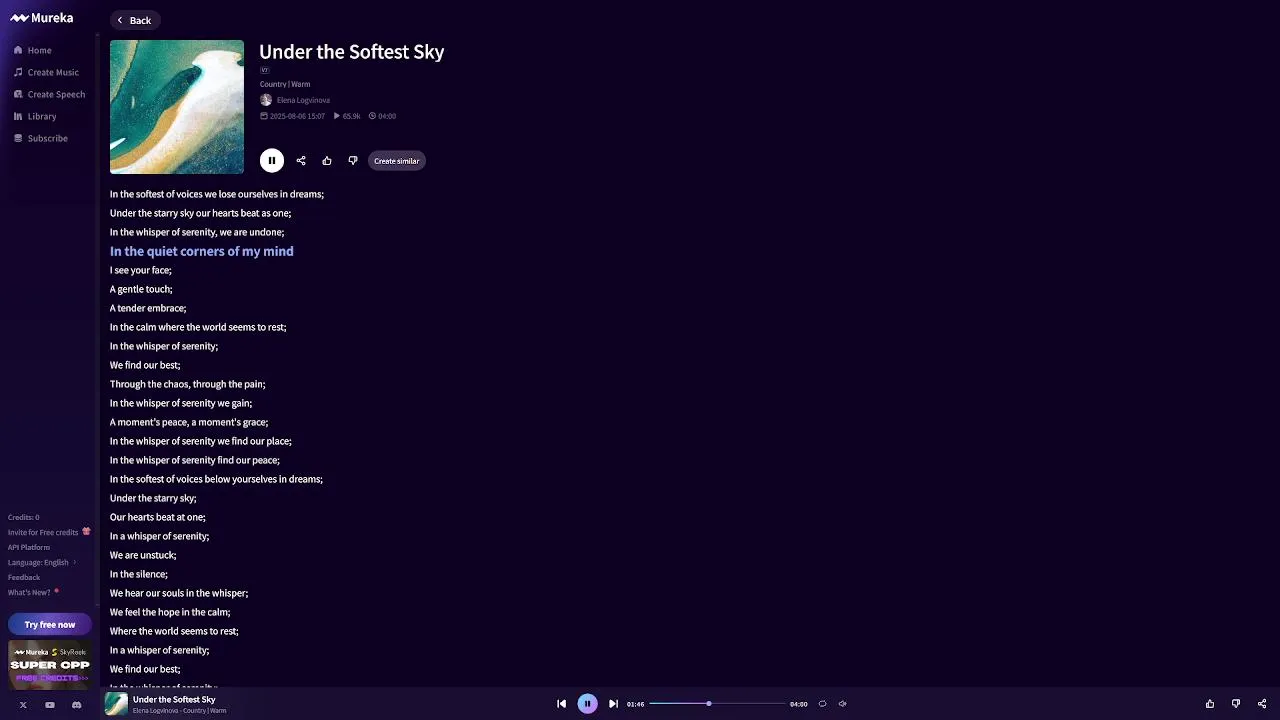Share song from bottom player bar
This screenshot has height=720, width=1280.
click(x=1262, y=704)
